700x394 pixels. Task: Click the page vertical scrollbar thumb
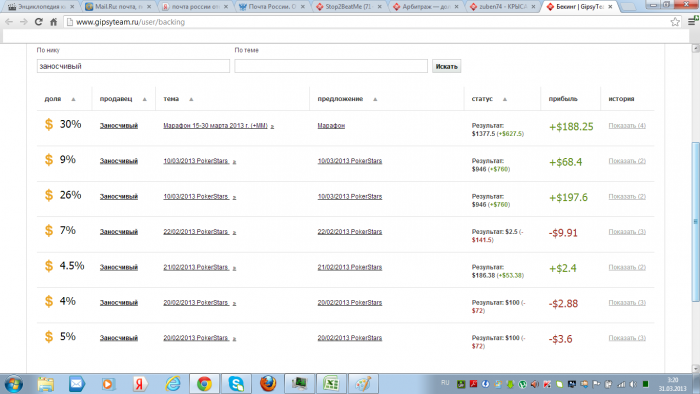(x=695, y=222)
